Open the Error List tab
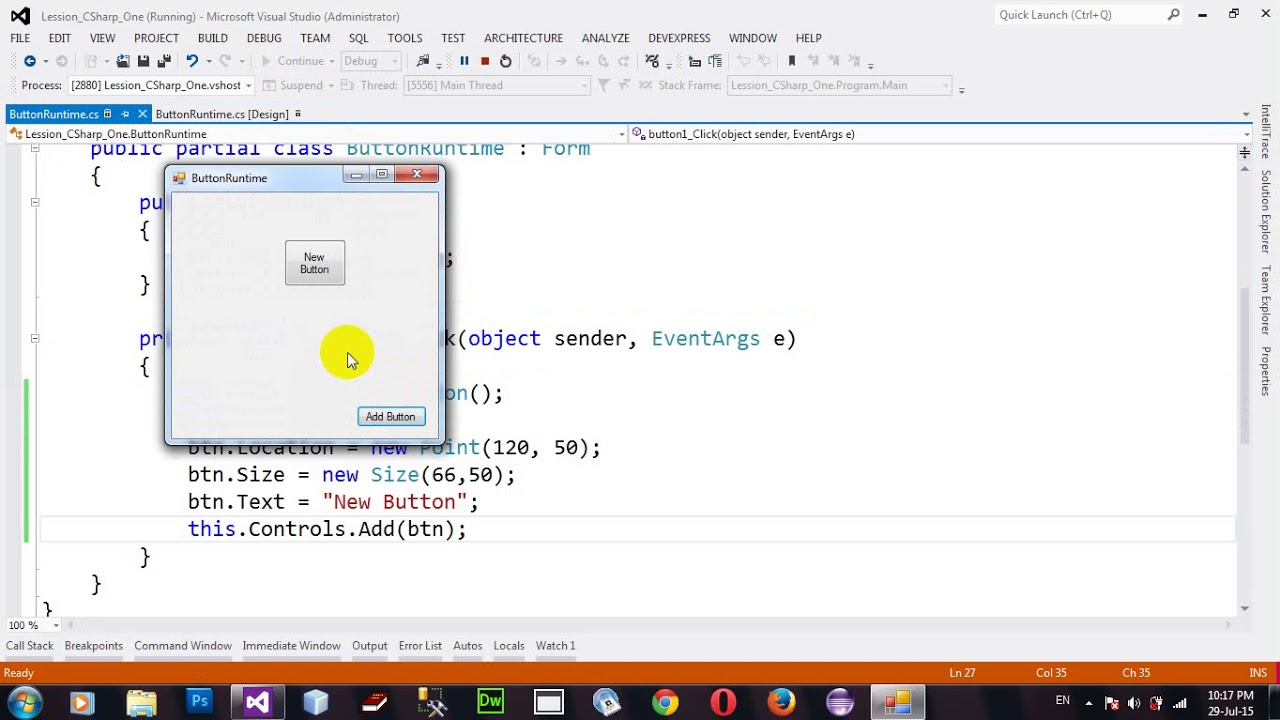 click(x=420, y=646)
